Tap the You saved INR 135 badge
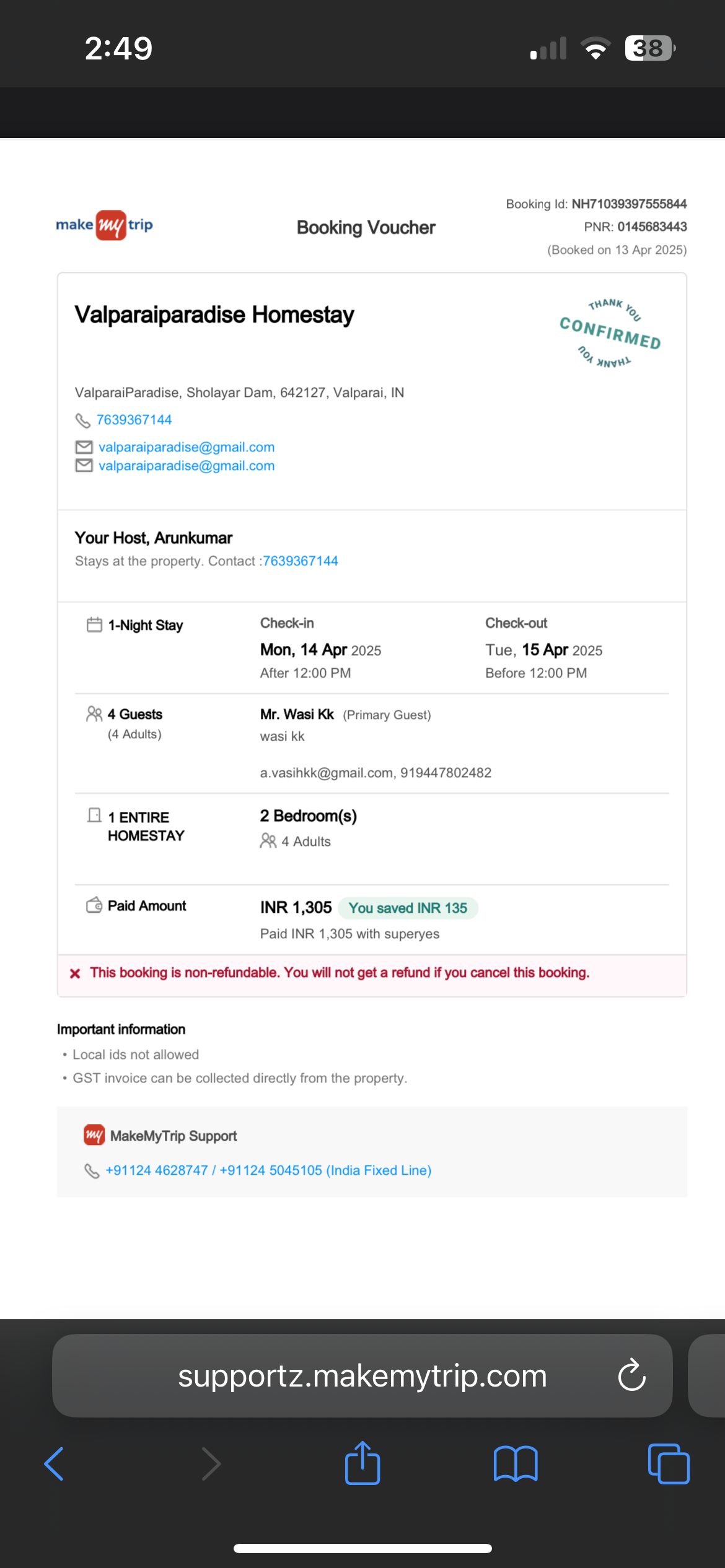 point(408,908)
